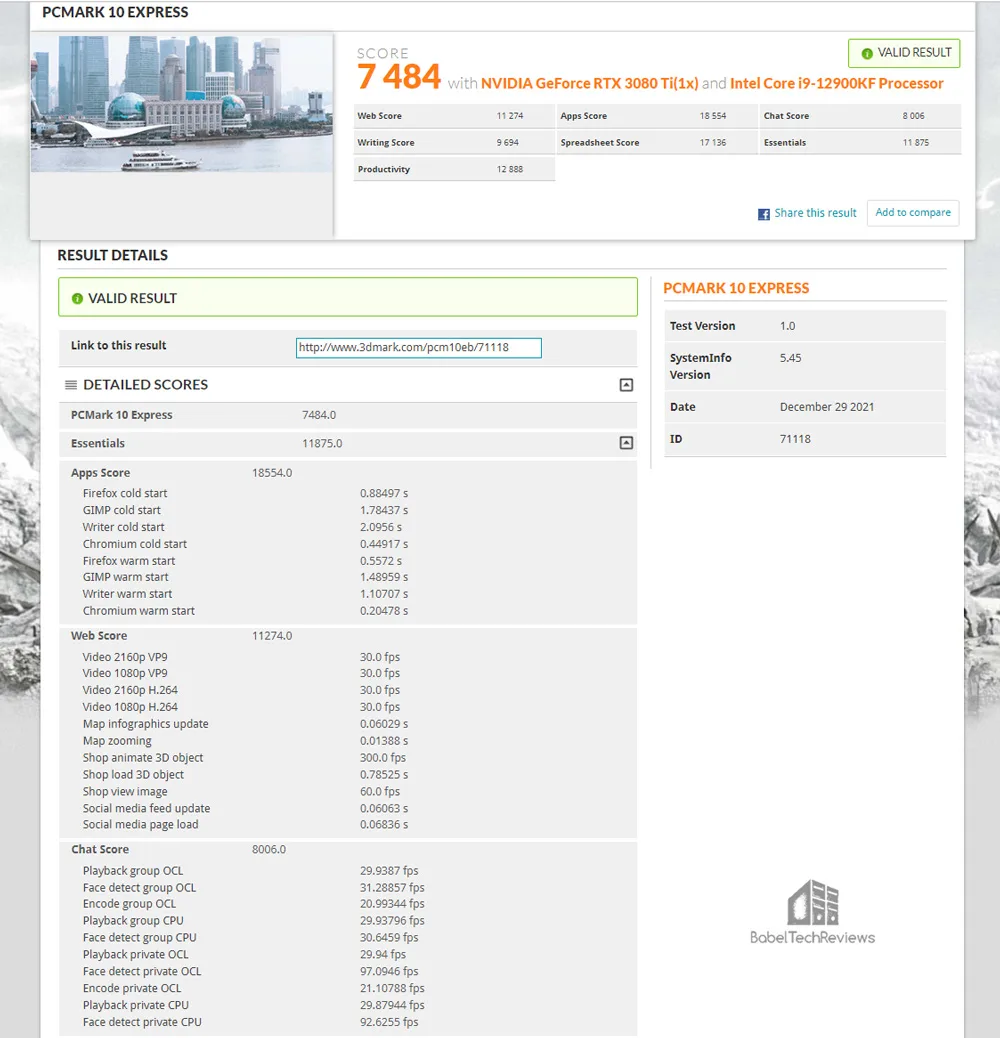
Task: Click the PCMark 10 Express city thumbnail
Action: (182, 103)
